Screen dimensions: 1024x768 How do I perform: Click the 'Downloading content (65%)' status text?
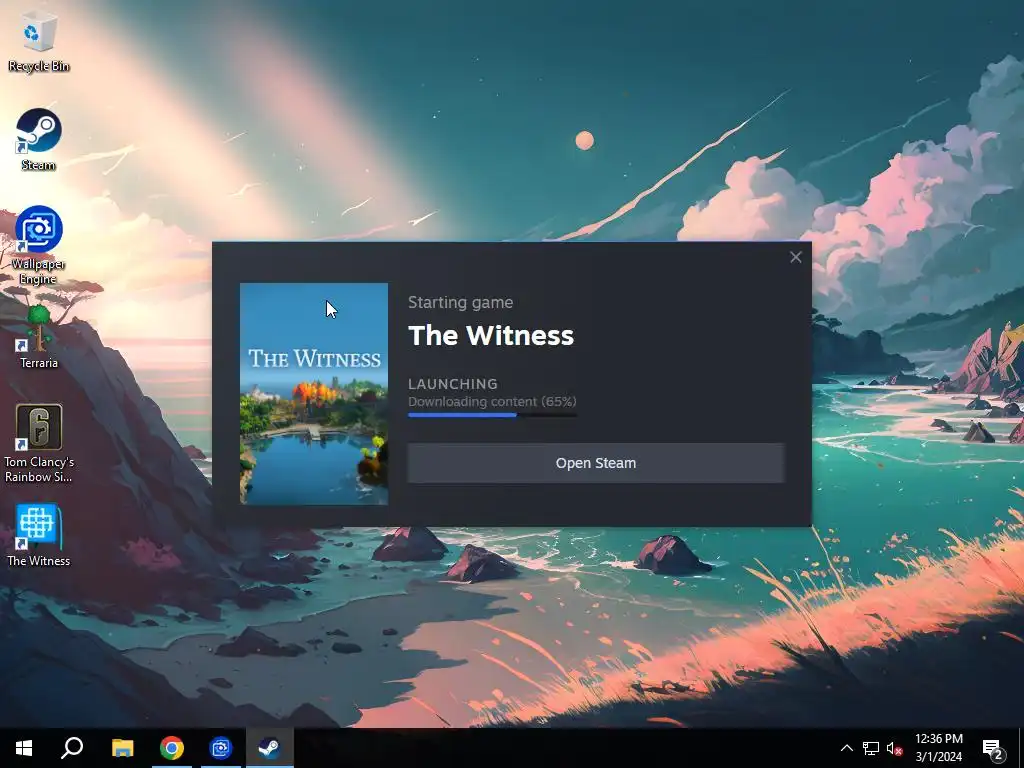[492, 401]
